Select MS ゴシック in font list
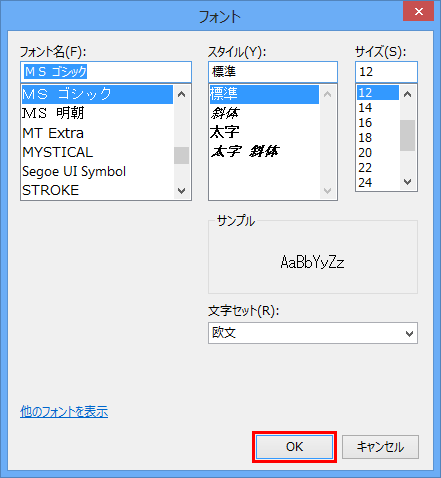This screenshot has width=441, height=478. (x=97, y=94)
